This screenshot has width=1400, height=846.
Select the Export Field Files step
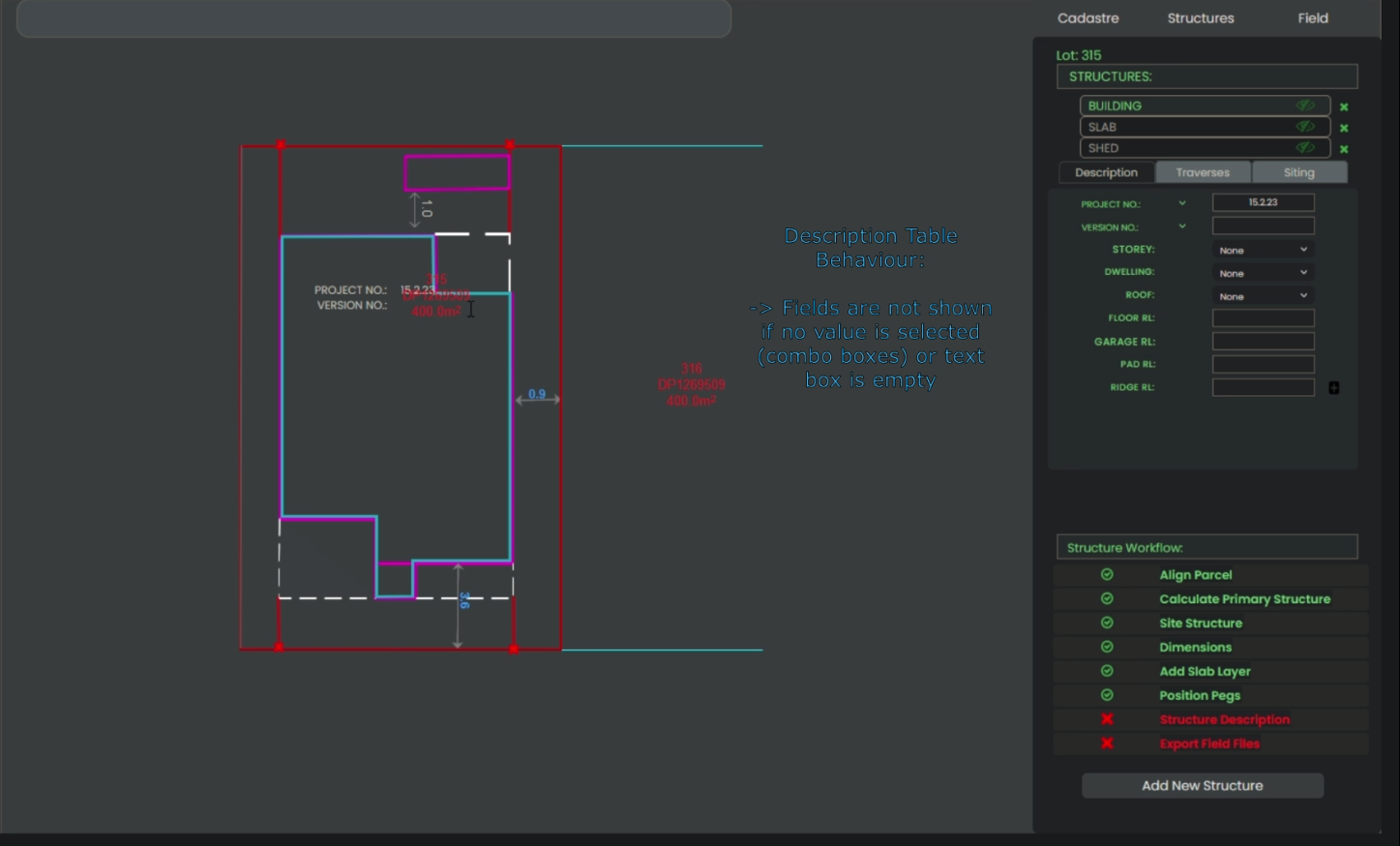coord(1211,743)
